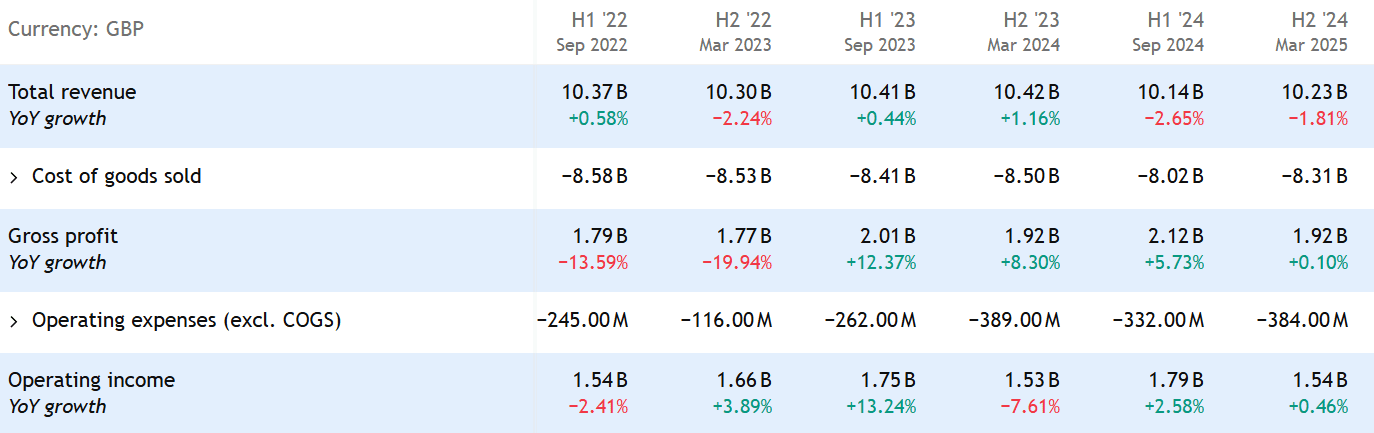Click the Gross profit row label

[63, 236]
